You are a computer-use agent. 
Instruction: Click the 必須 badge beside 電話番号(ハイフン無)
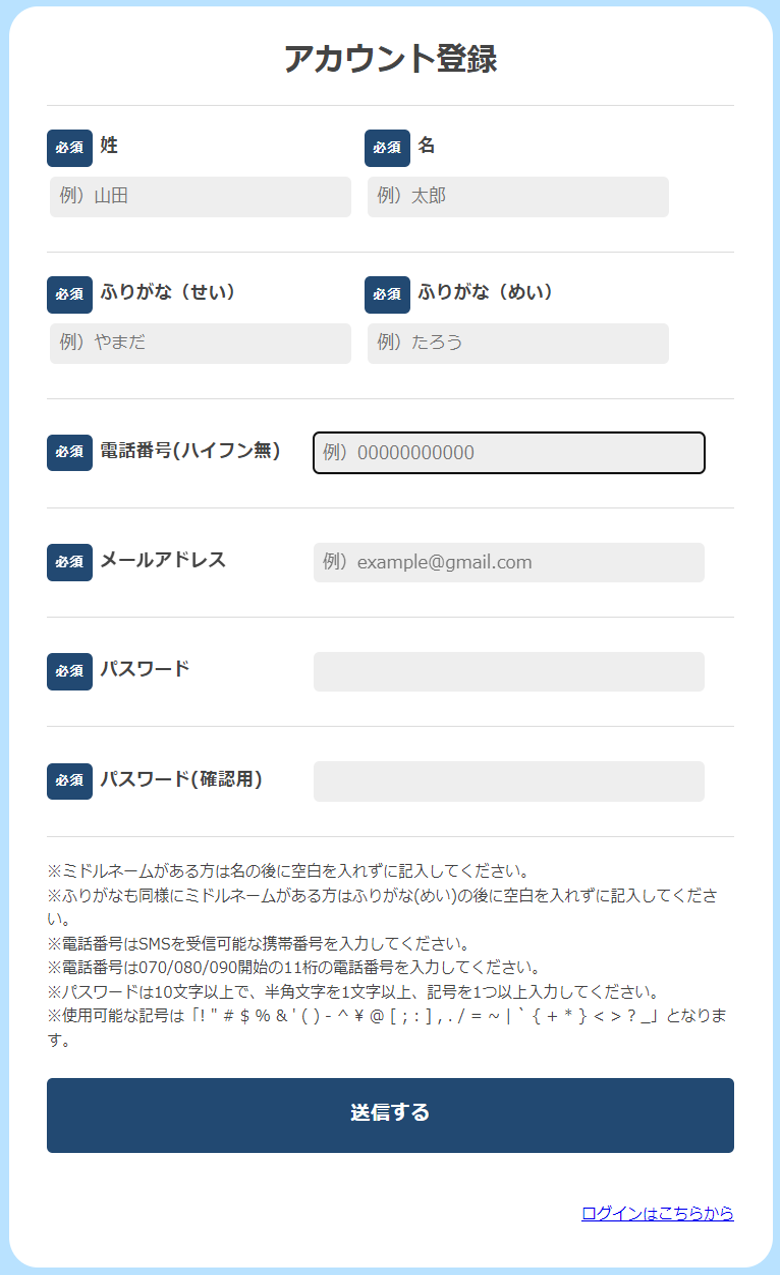click(70, 452)
